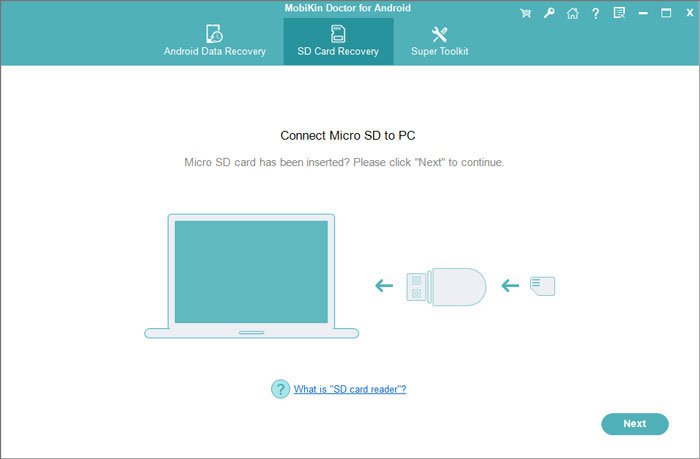Maximize the MobiKin window
Image resolution: width=700 pixels, height=459 pixels.
tap(665, 13)
